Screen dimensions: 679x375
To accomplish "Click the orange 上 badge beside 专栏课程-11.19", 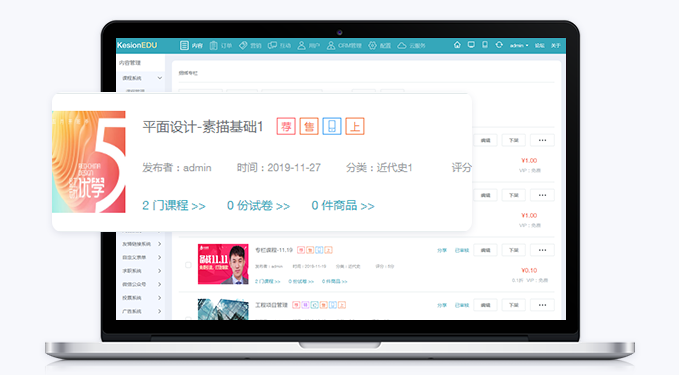I will click(x=329, y=250).
